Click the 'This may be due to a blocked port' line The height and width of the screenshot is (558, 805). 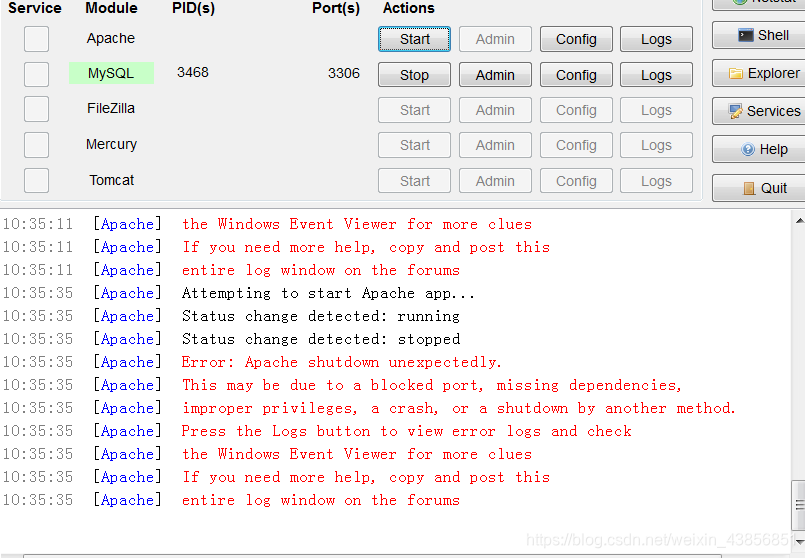coord(432,385)
